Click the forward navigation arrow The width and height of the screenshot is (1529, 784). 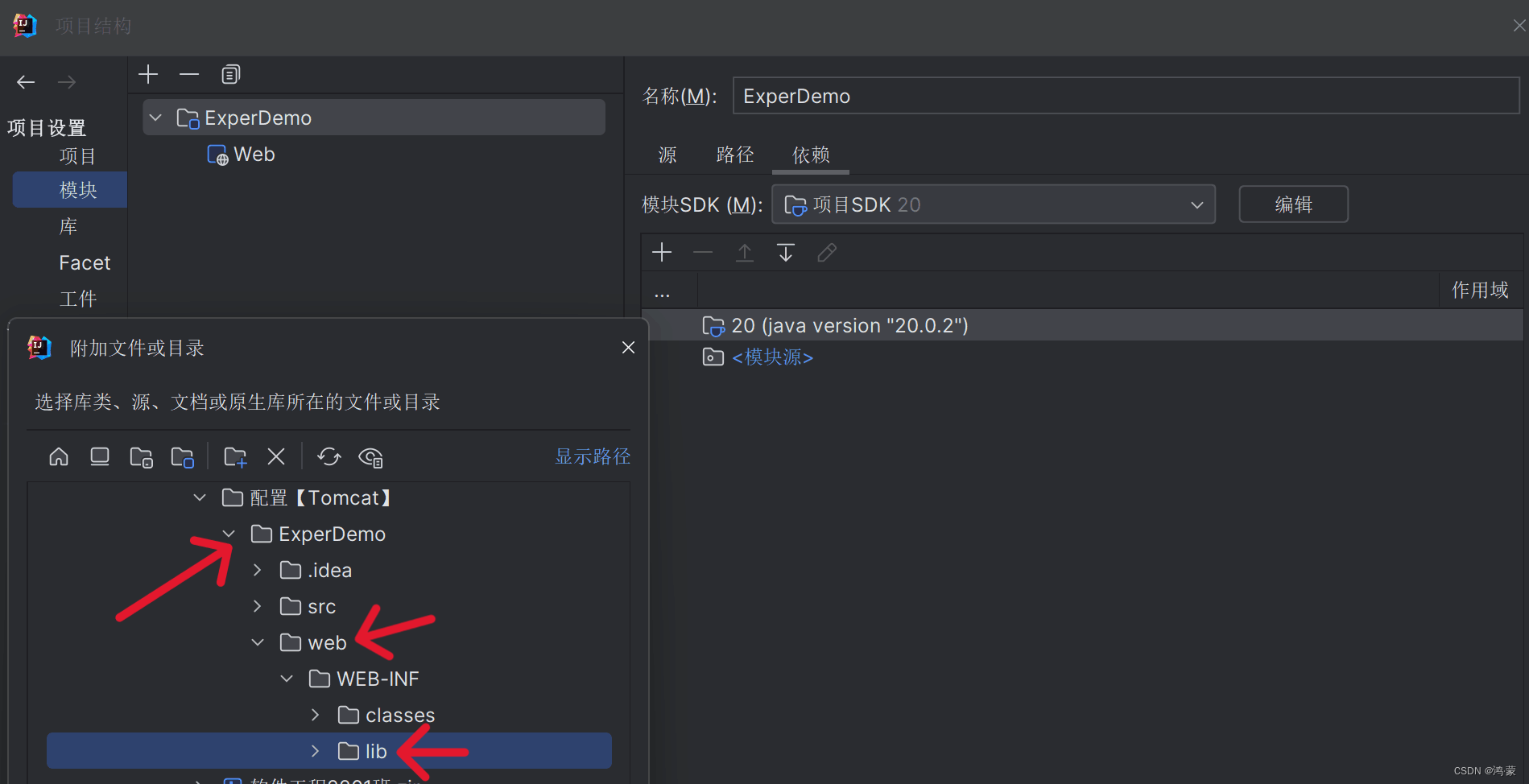click(67, 82)
